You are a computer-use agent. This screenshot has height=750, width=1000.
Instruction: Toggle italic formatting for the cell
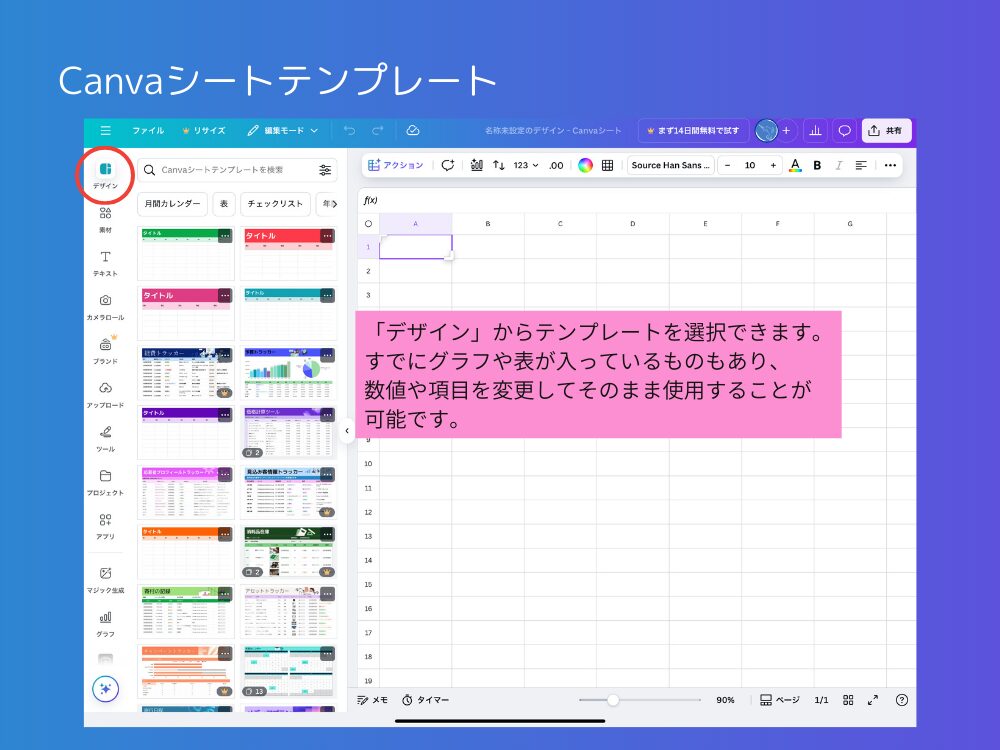tap(838, 166)
